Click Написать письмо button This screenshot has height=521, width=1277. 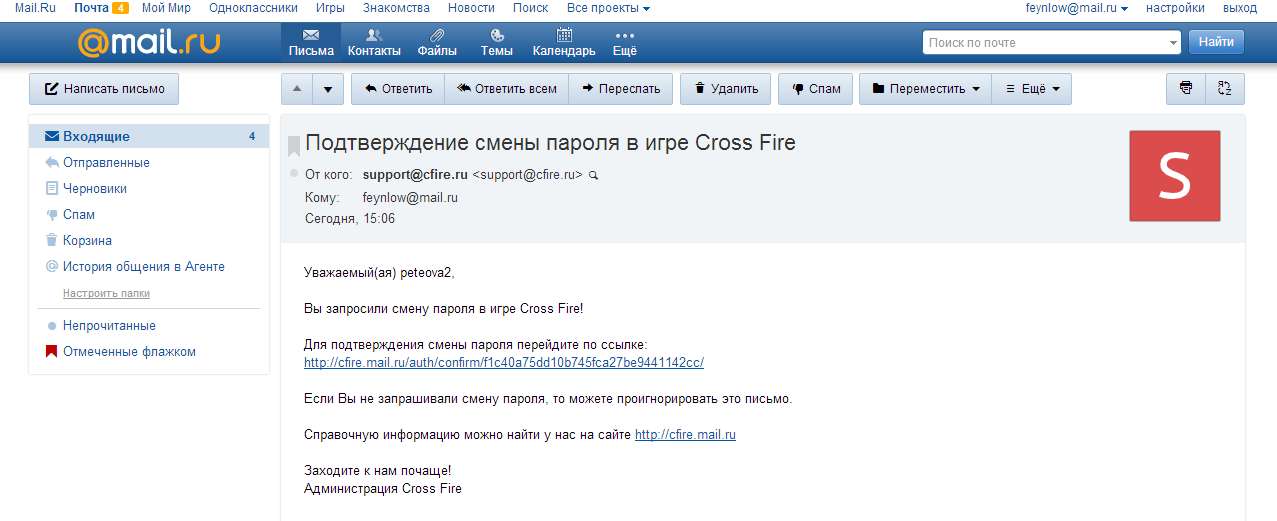tap(104, 89)
